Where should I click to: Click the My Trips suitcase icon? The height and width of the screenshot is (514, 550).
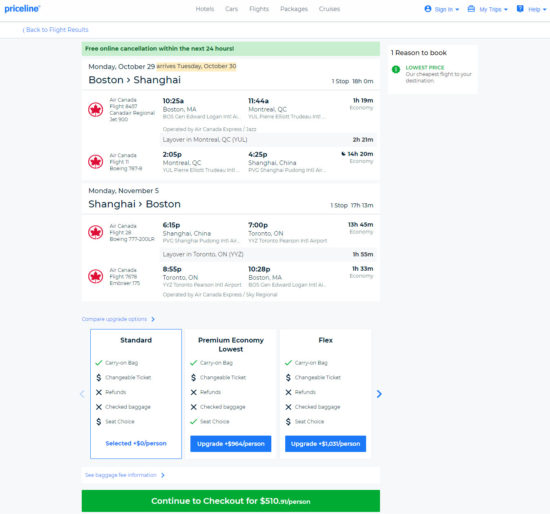point(471,9)
